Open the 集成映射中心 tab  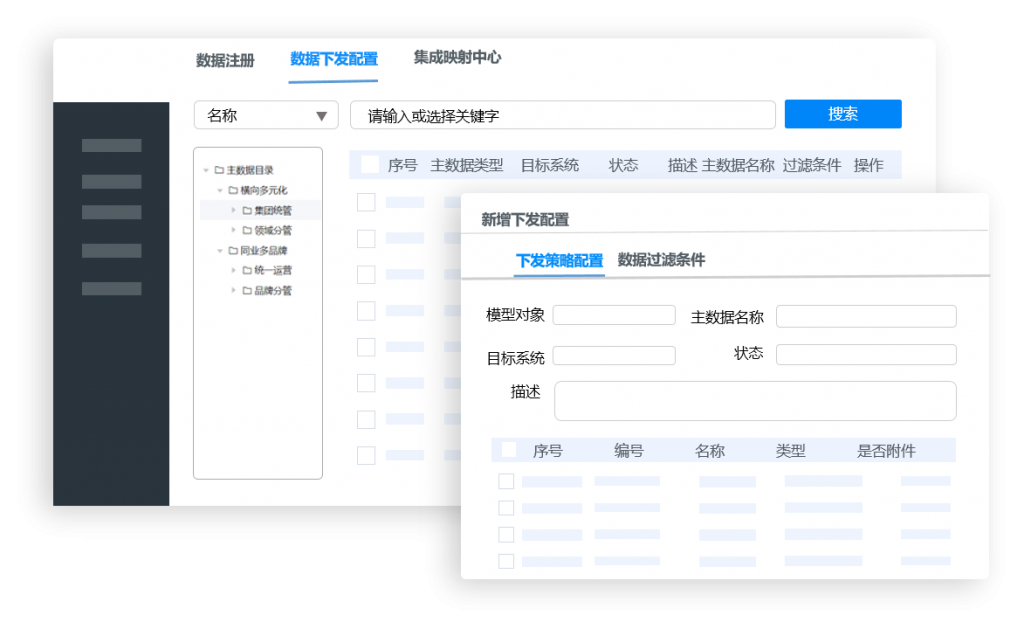(x=457, y=58)
